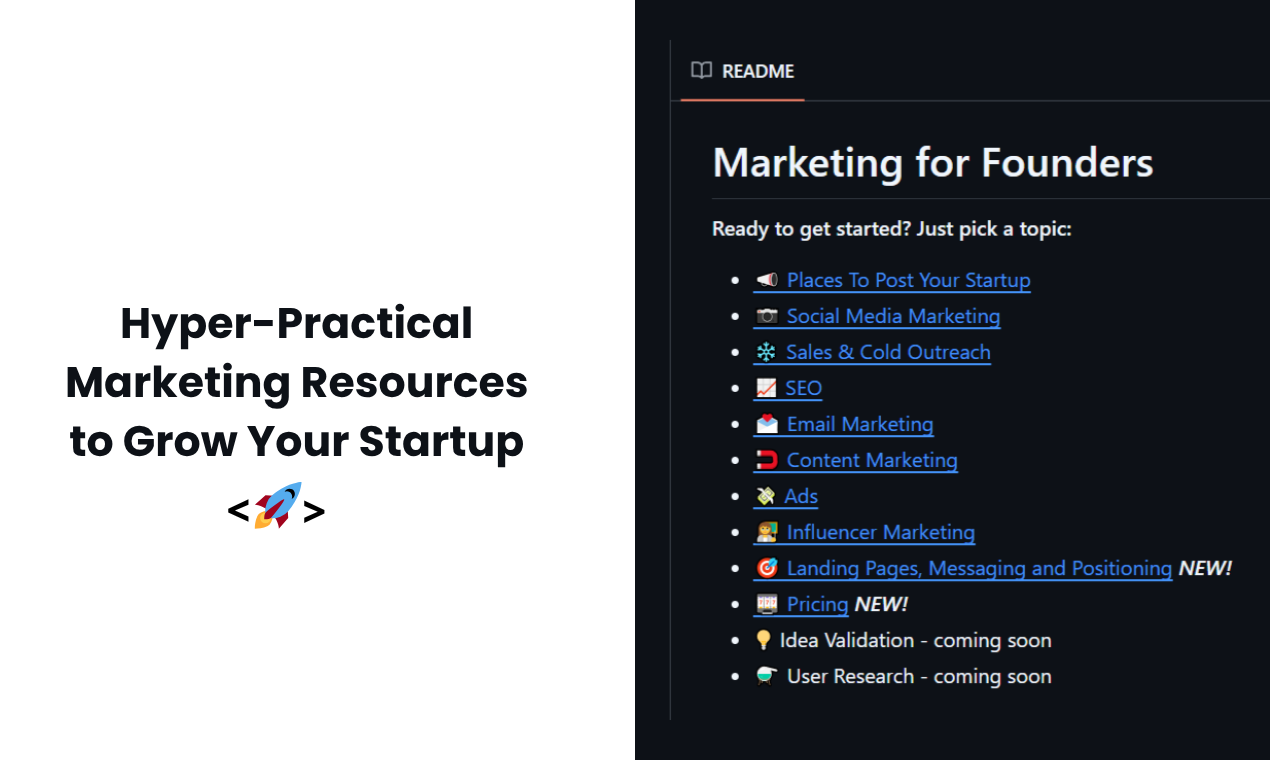Click the README book icon

(x=702, y=70)
